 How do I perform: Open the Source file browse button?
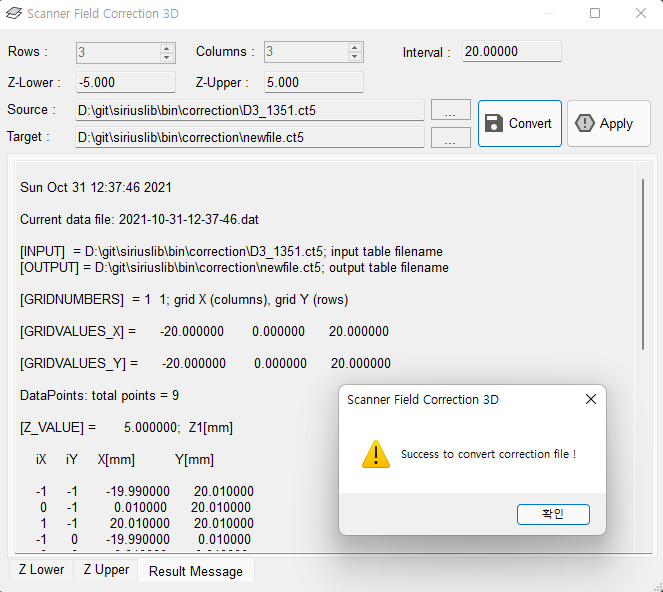pyautogui.click(x=450, y=110)
